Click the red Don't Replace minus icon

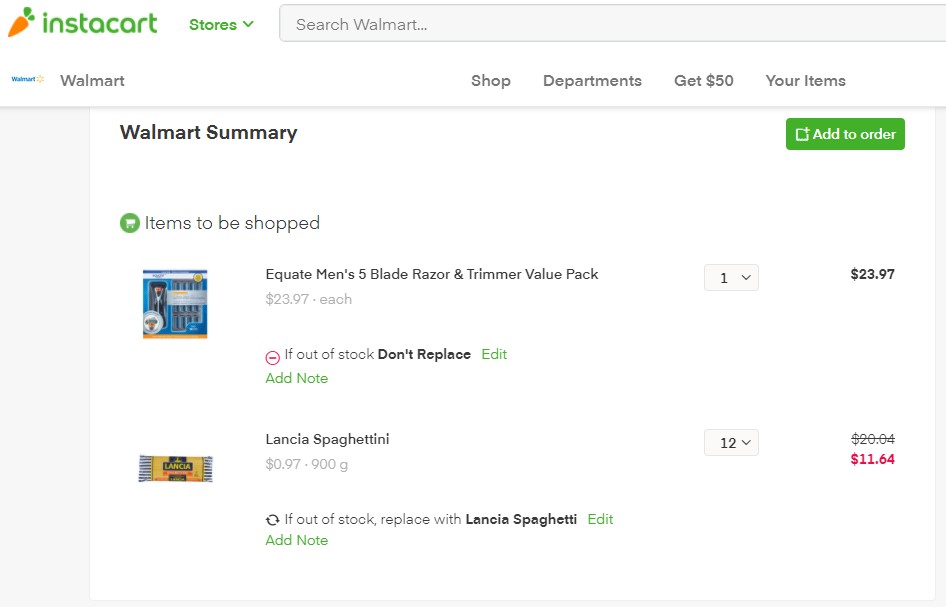click(272, 356)
